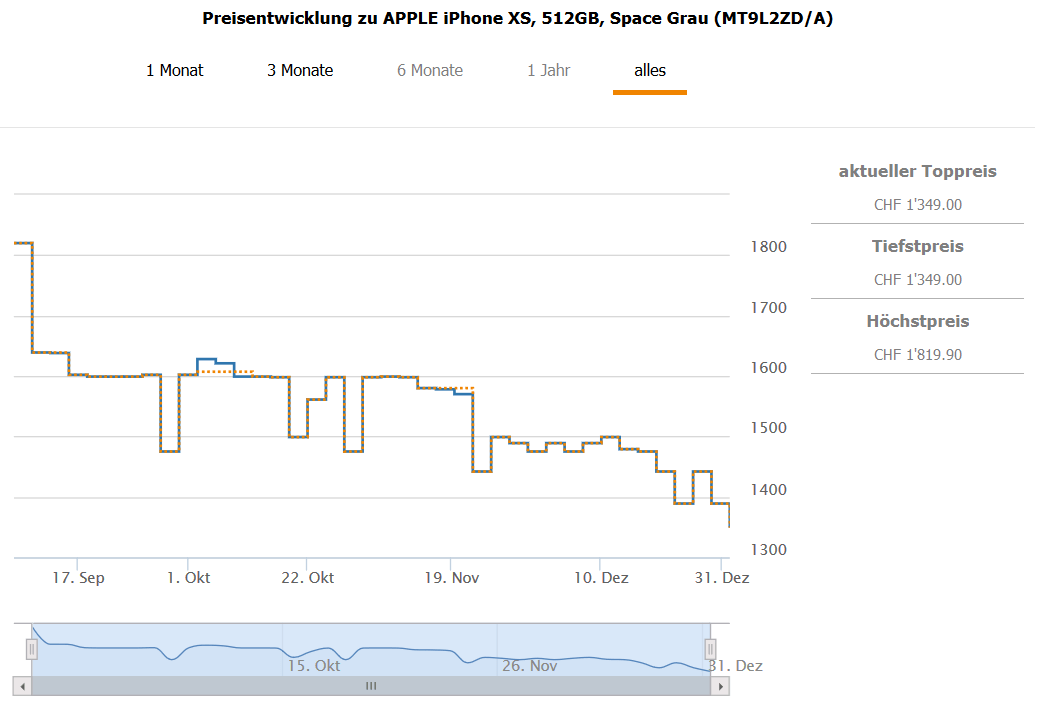Choose the 1 Jahr range
Image resolution: width=1038 pixels, height=706 pixels.
(549, 70)
